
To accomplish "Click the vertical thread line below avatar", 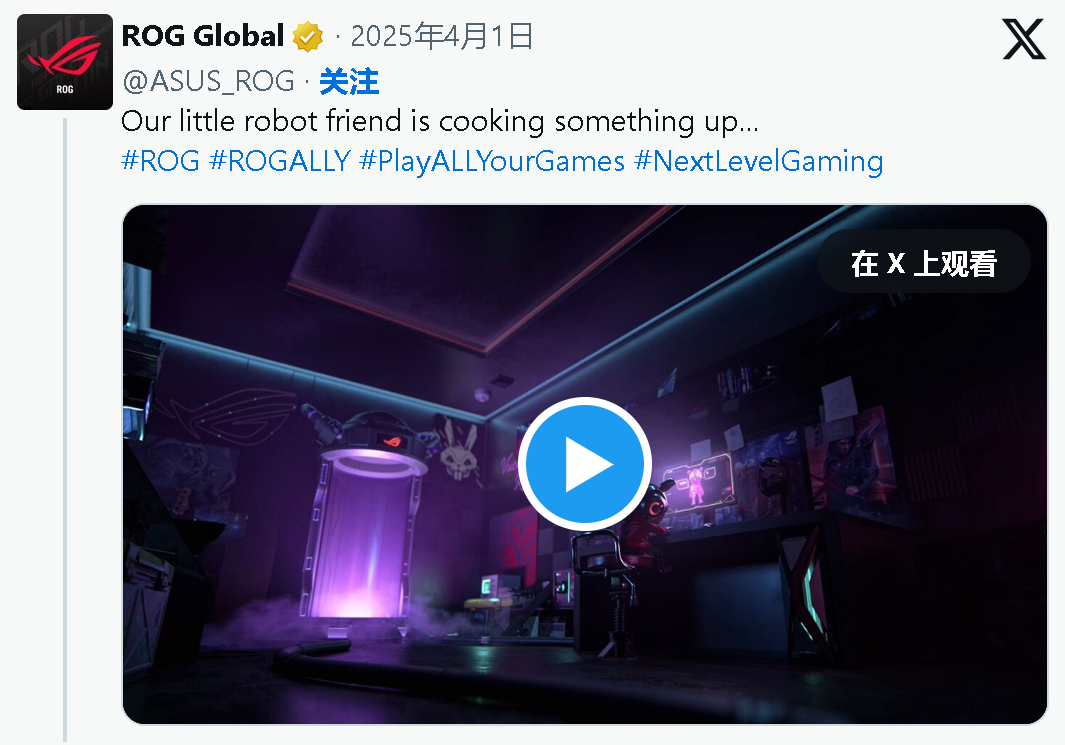I will [65, 430].
